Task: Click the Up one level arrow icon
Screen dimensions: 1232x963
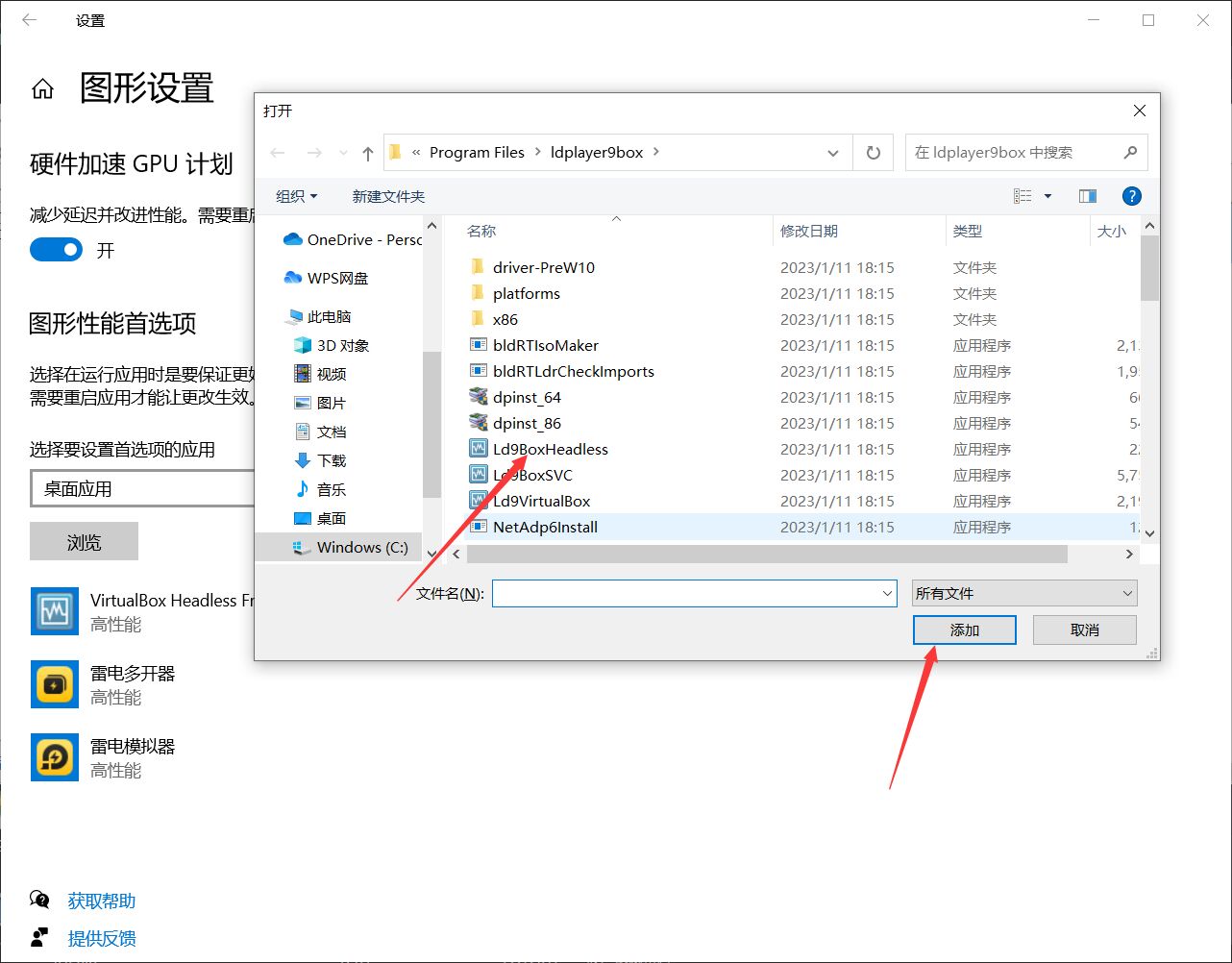Action: pyautogui.click(x=368, y=154)
